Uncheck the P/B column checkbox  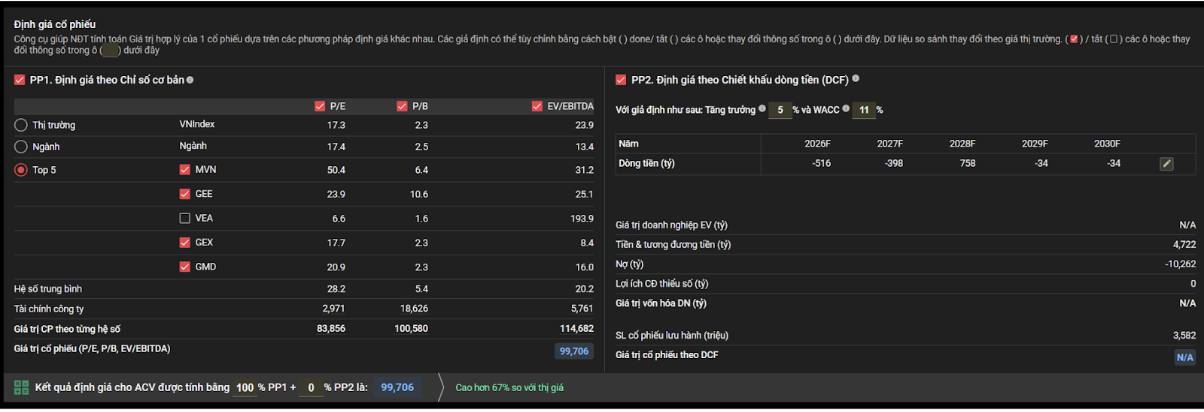coord(403,106)
